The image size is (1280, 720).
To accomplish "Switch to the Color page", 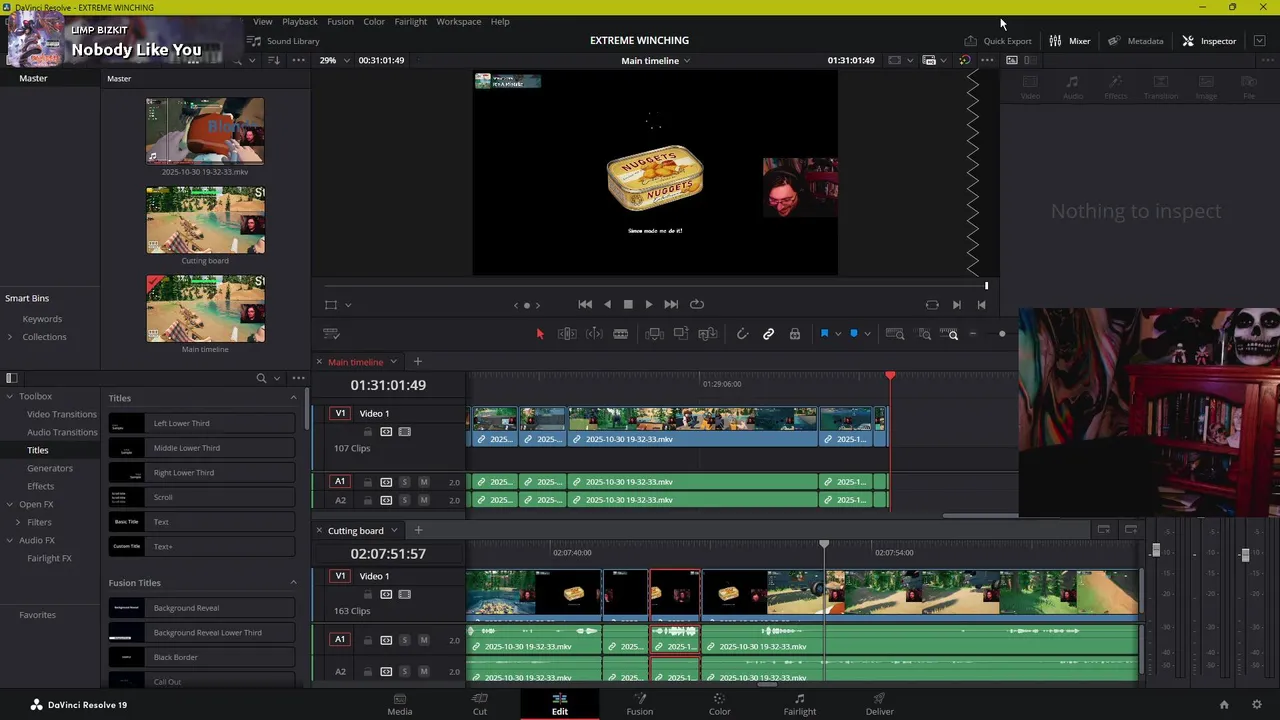I will click(x=720, y=704).
